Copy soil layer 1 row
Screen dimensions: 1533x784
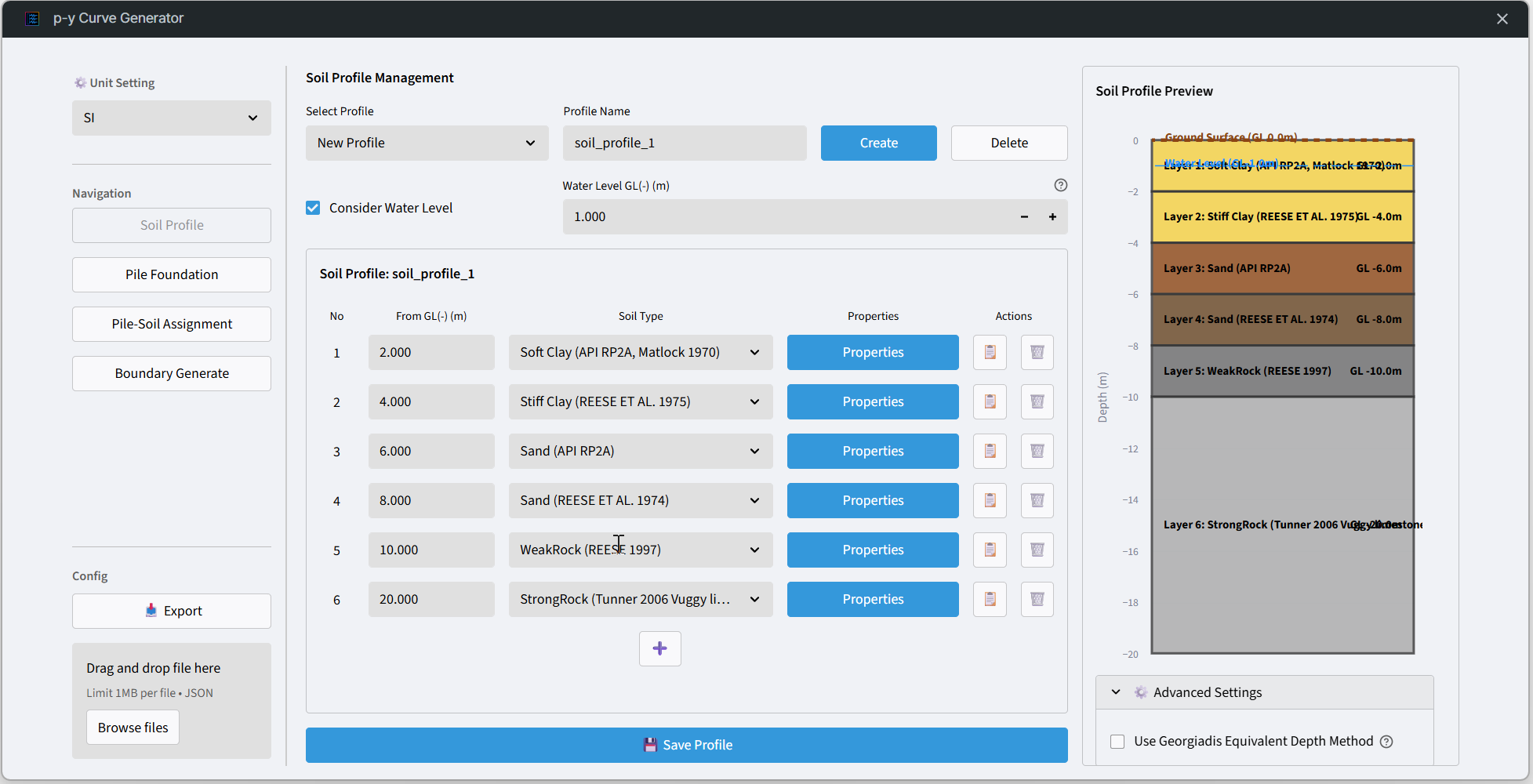[x=990, y=352]
